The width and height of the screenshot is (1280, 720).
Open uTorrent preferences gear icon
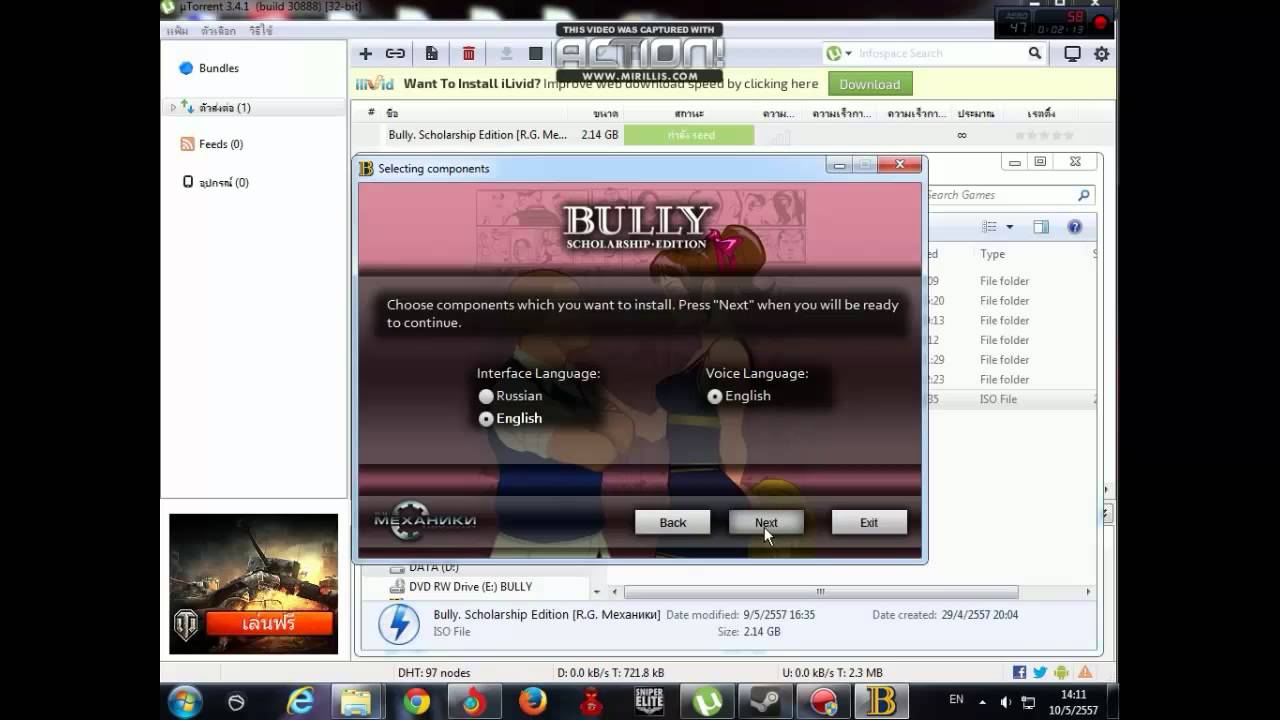(x=1102, y=54)
